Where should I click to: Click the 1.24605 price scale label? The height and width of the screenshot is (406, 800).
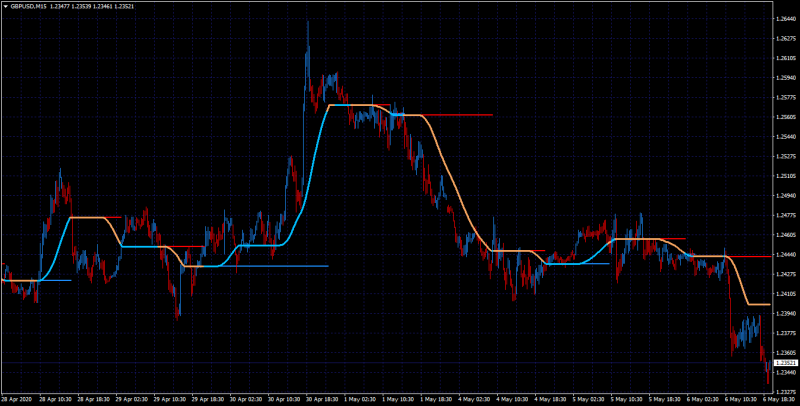tap(786, 235)
